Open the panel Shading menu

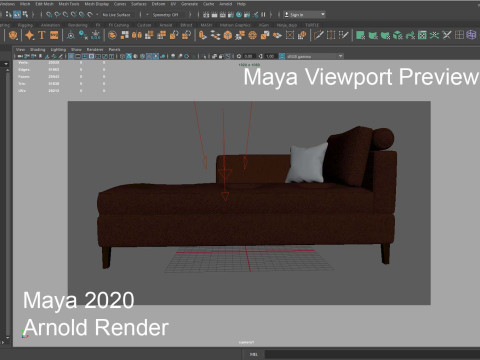point(37,49)
